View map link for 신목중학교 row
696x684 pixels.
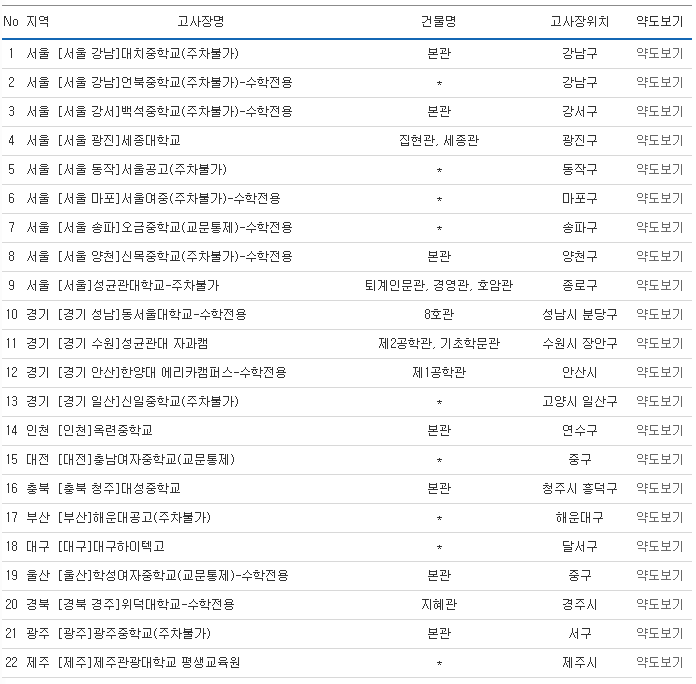[x=659, y=257]
